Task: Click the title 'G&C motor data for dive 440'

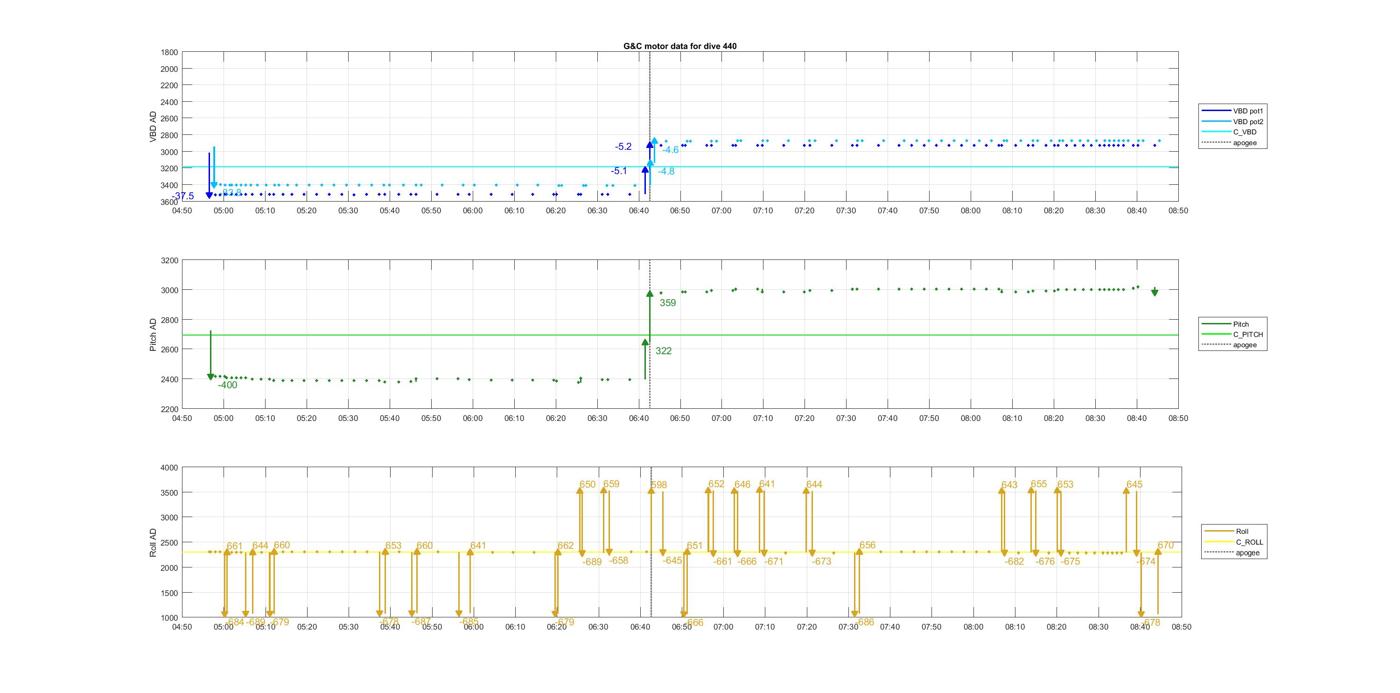Action: pyautogui.click(x=680, y=46)
